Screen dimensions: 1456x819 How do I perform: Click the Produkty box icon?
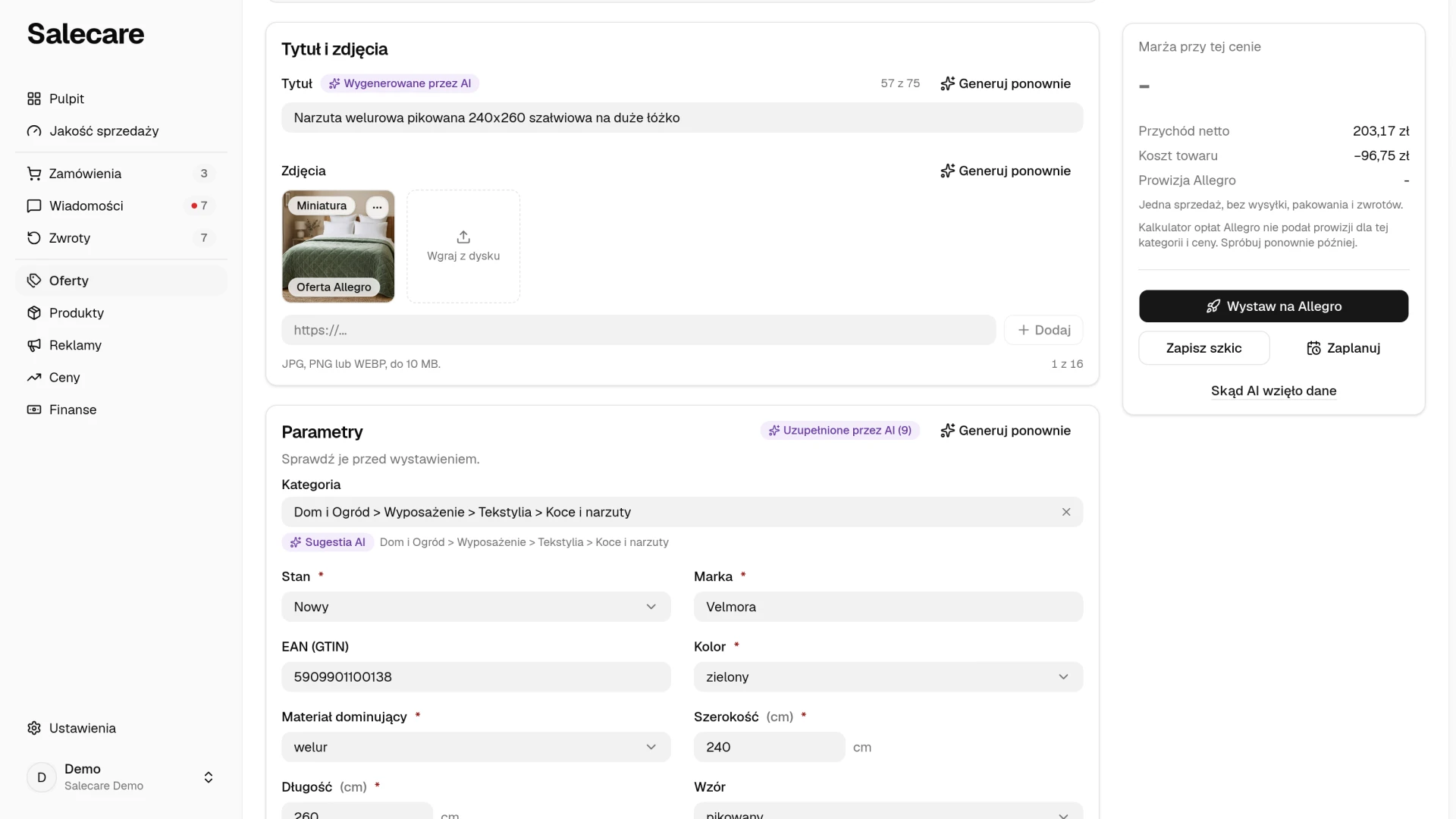(34, 313)
